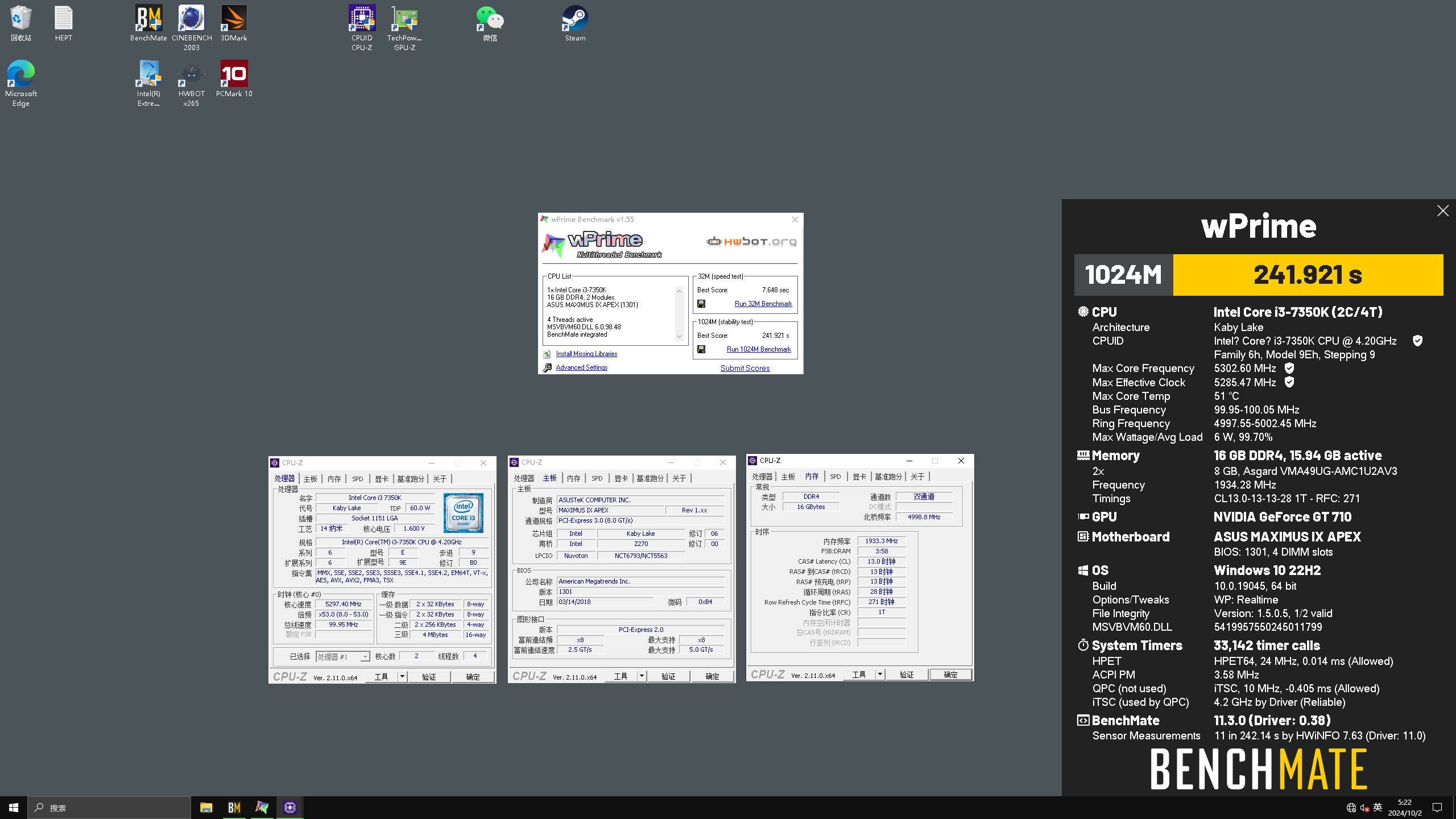
Task: Click Advanced Settings wrench icon
Action: pyautogui.click(x=547, y=367)
